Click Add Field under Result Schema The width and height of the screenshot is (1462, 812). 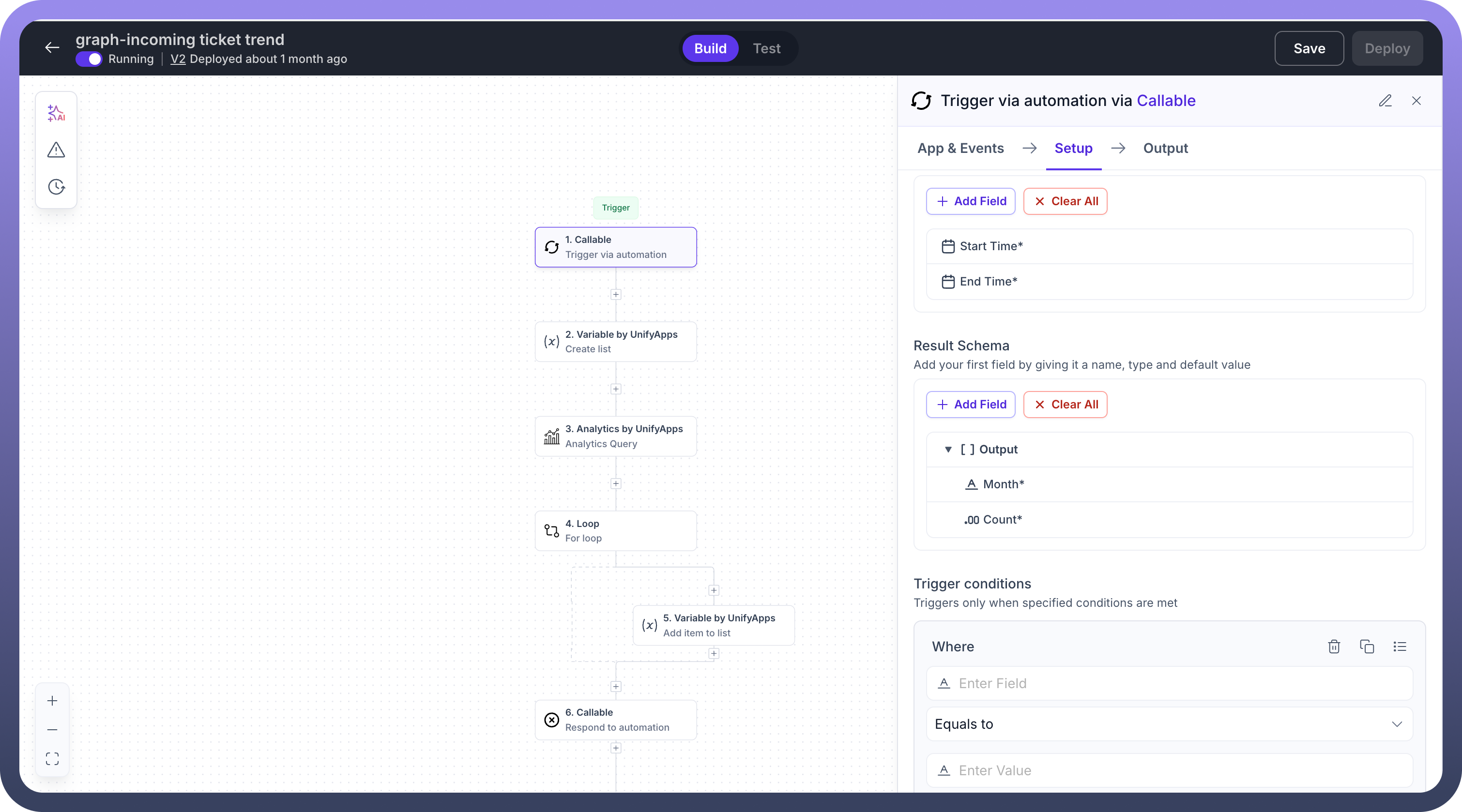[971, 405]
